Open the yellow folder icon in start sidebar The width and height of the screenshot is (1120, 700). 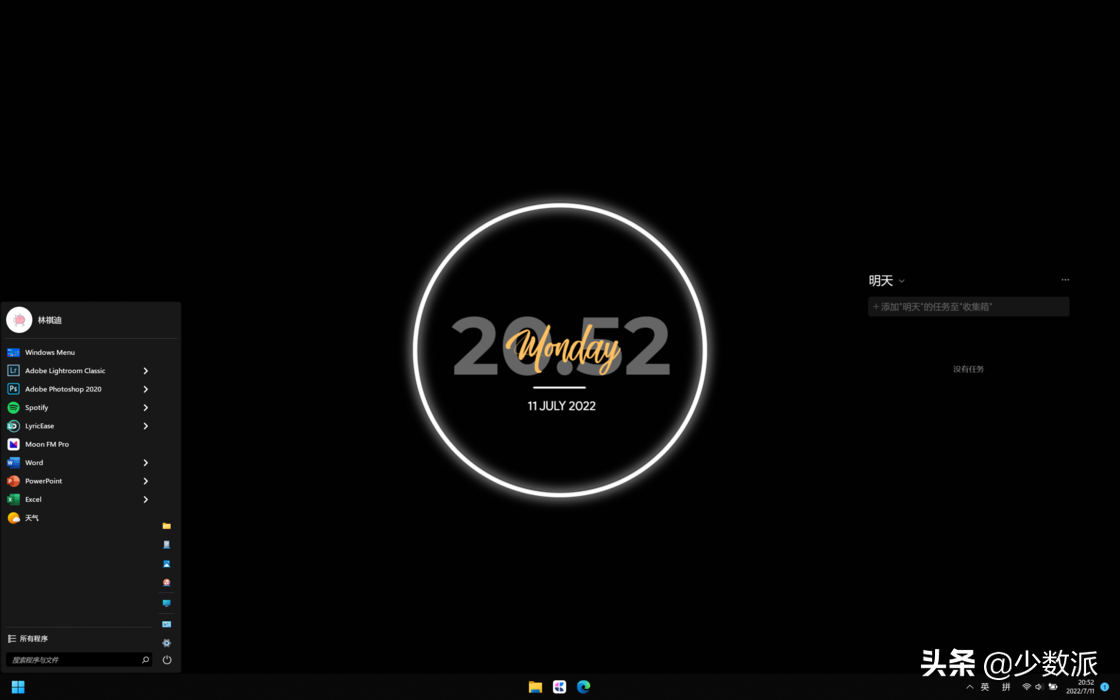pyautogui.click(x=167, y=526)
